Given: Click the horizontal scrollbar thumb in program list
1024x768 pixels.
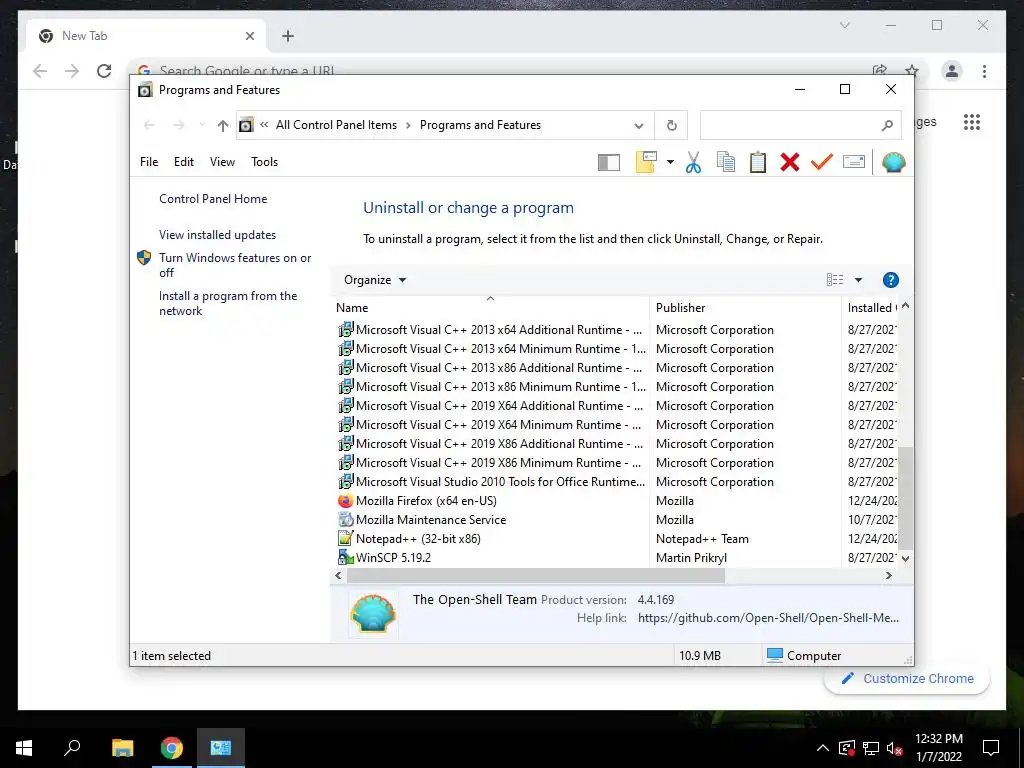Looking at the screenshot, I should [x=536, y=576].
